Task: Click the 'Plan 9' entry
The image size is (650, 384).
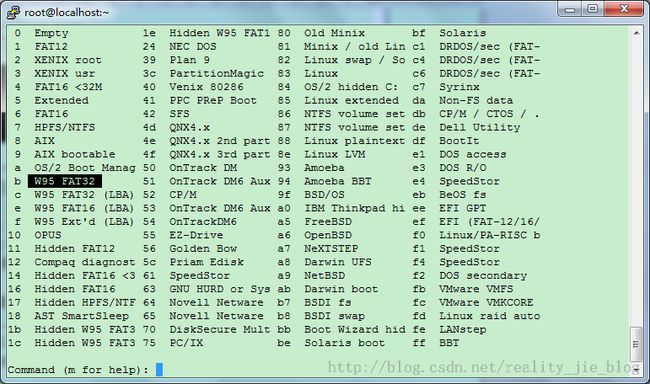Action: click(x=189, y=60)
